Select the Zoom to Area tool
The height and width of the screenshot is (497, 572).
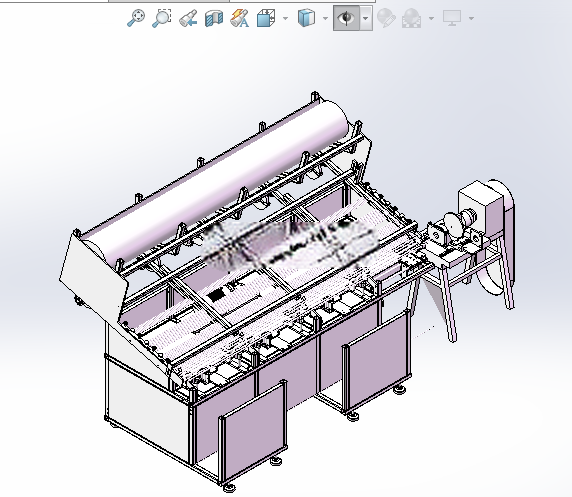point(162,18)
